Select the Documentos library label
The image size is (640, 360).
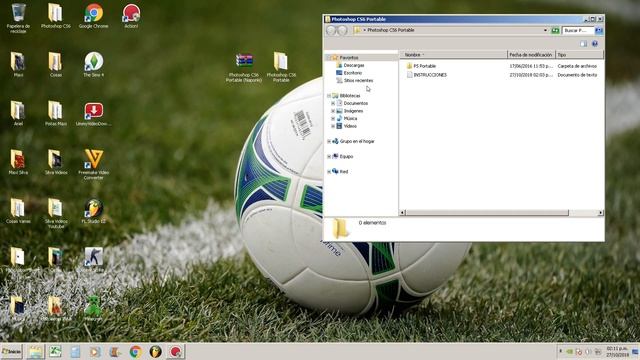pos(356,103)
